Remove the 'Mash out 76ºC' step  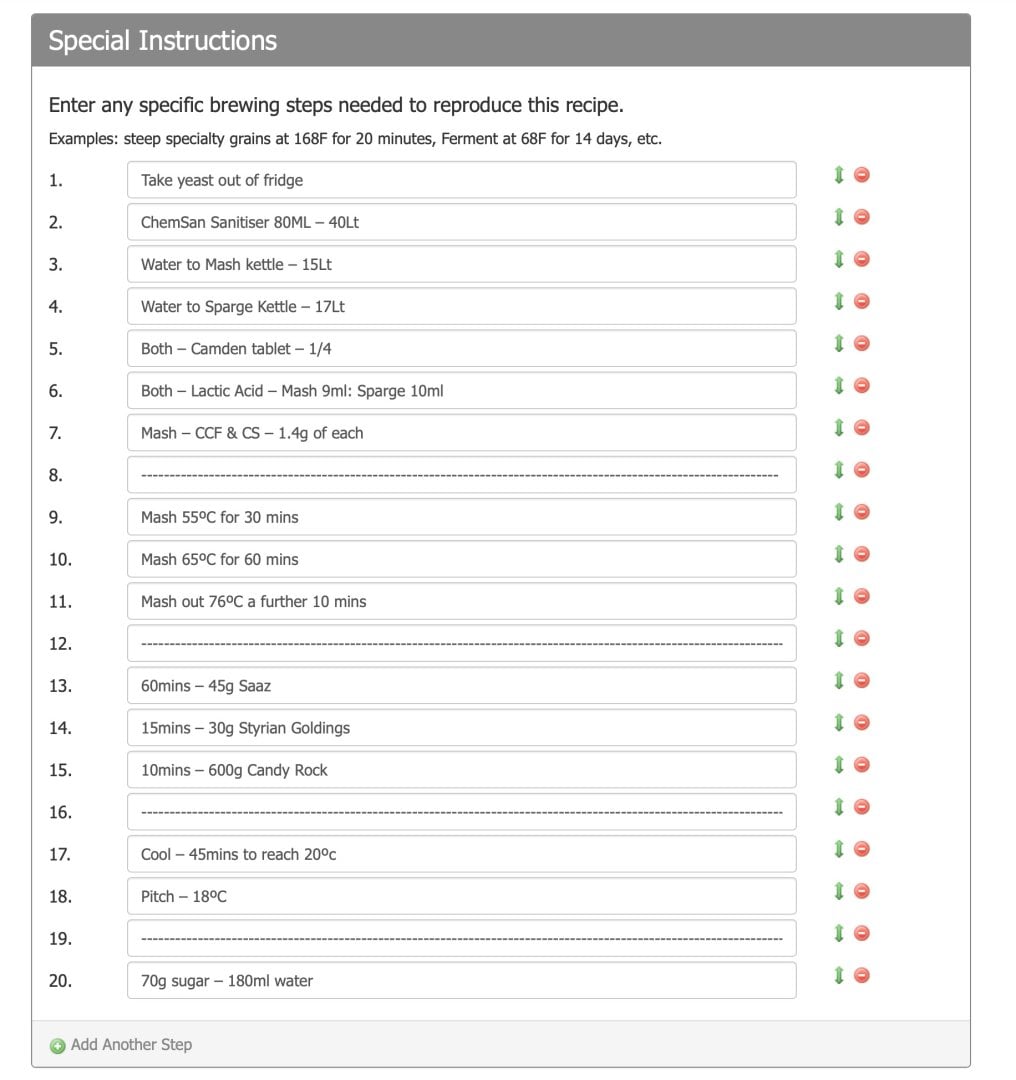tap(862, 596)
